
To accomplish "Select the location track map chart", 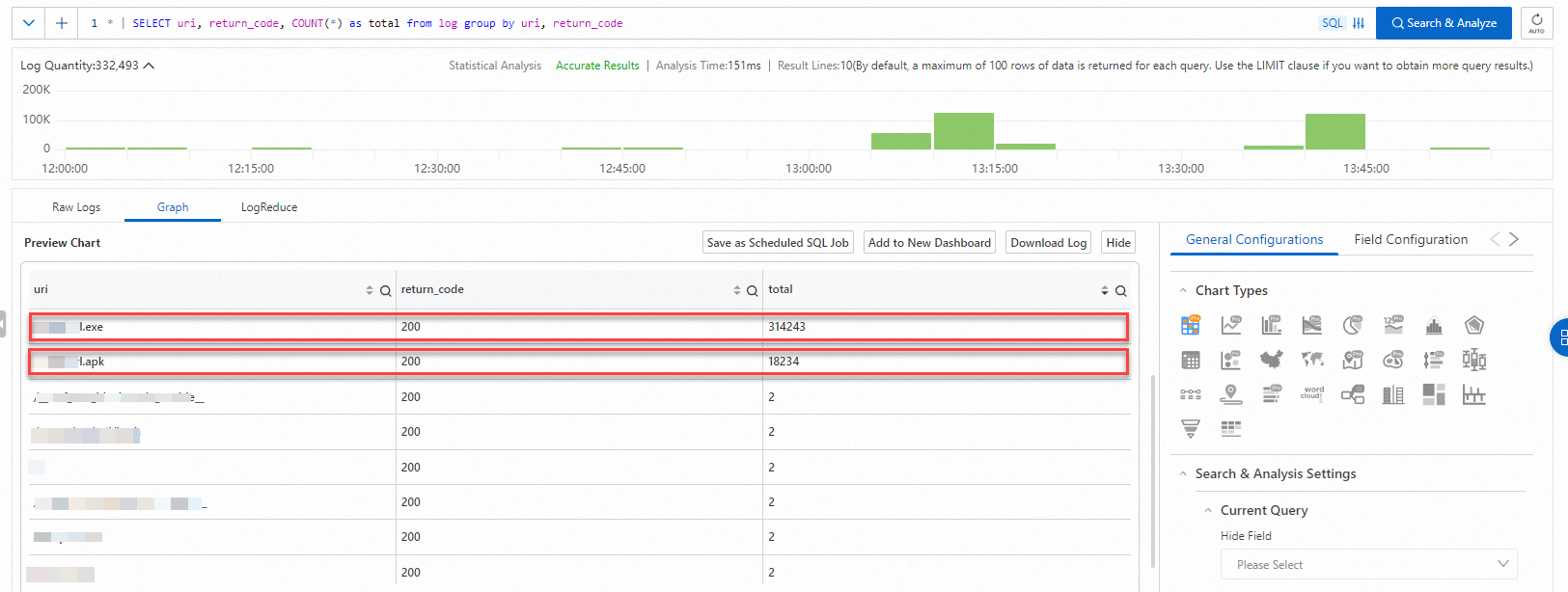I will coord(1231,394).
